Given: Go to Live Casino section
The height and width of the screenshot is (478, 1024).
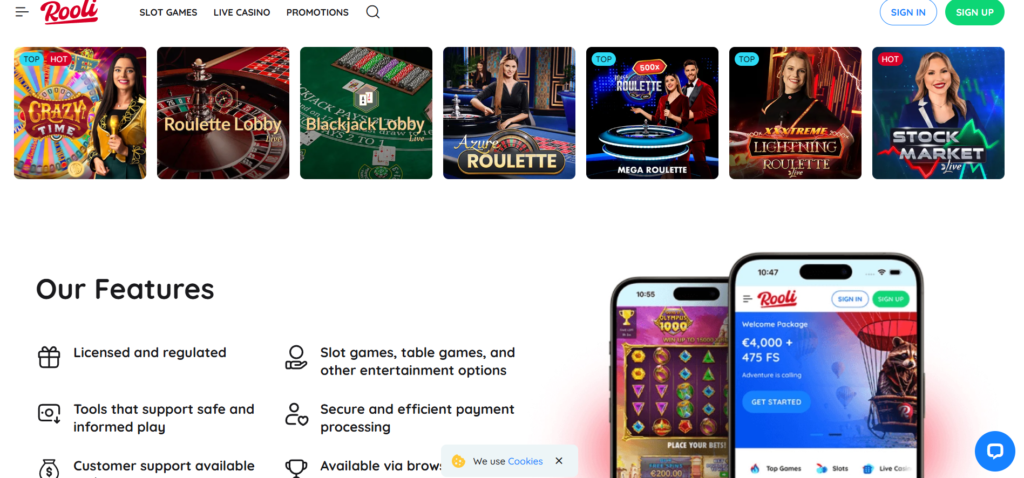Looking at the screenshot, I should (x=242, y=12).
